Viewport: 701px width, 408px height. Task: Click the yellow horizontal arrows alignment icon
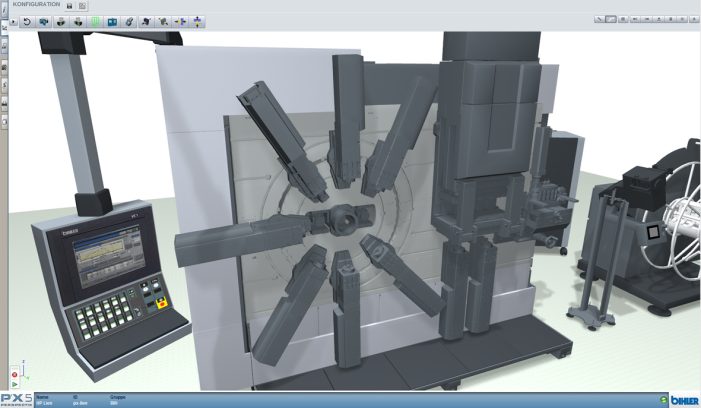(x=180, y=21)
